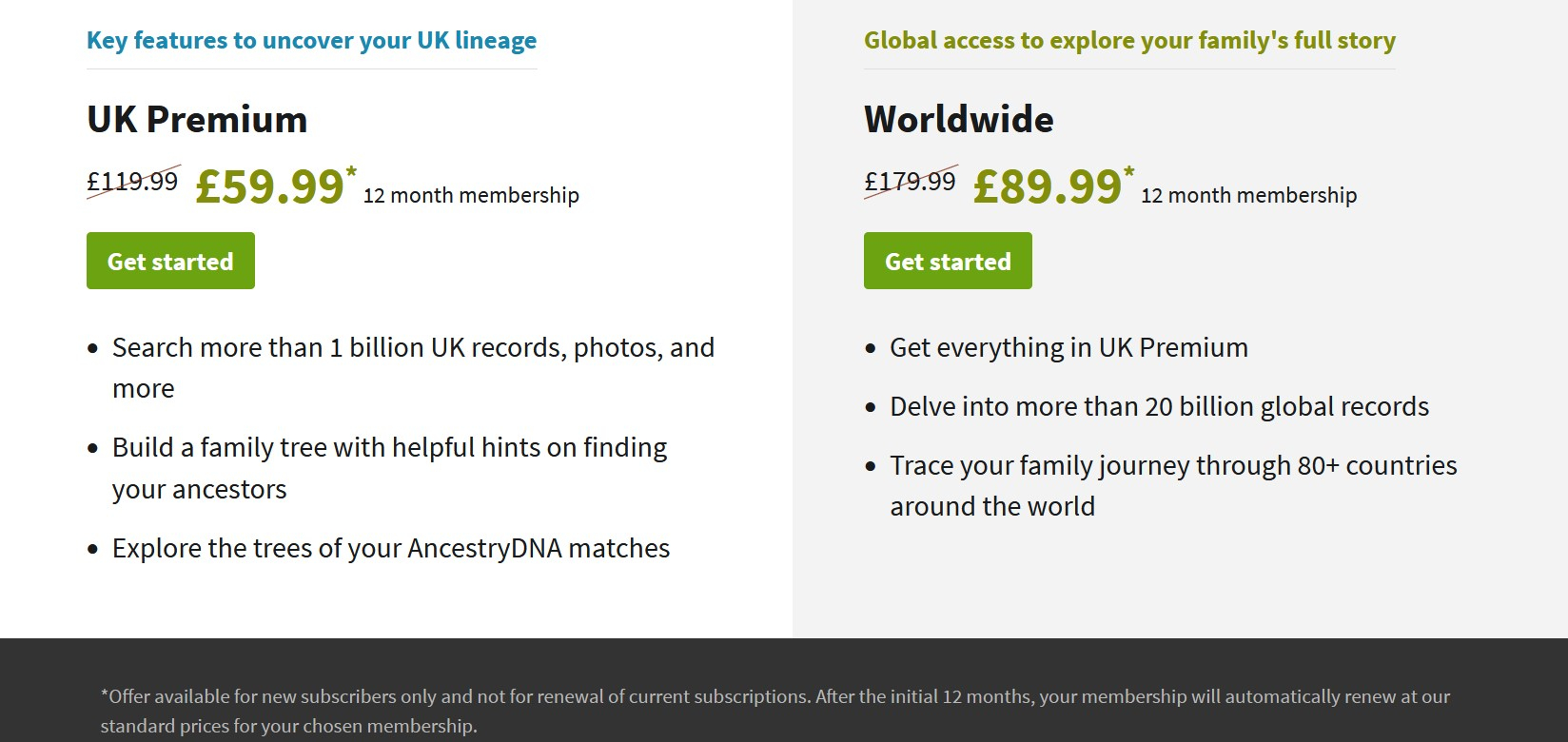Click 'Global access to explore your family's full story'
The image size is (1568, 742).
click(1129, 40)
